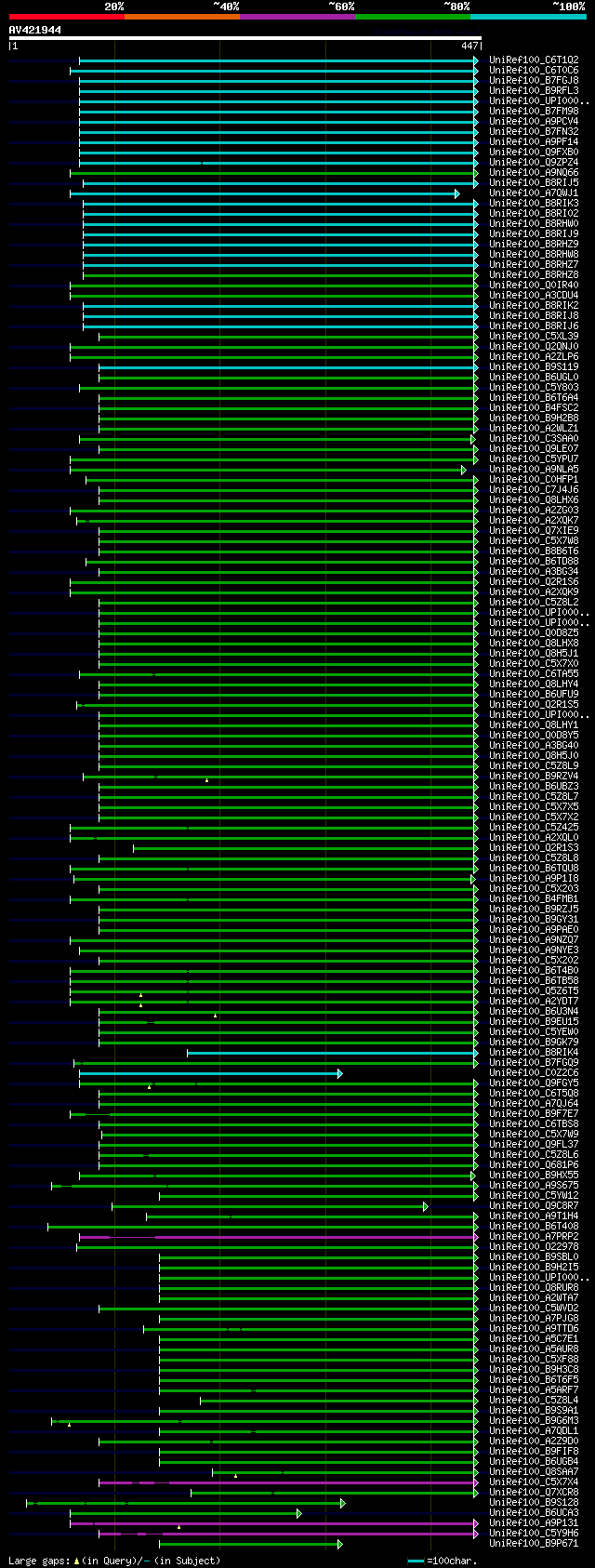Select hit label UniRef100_A3BG34

pos(534,571)
